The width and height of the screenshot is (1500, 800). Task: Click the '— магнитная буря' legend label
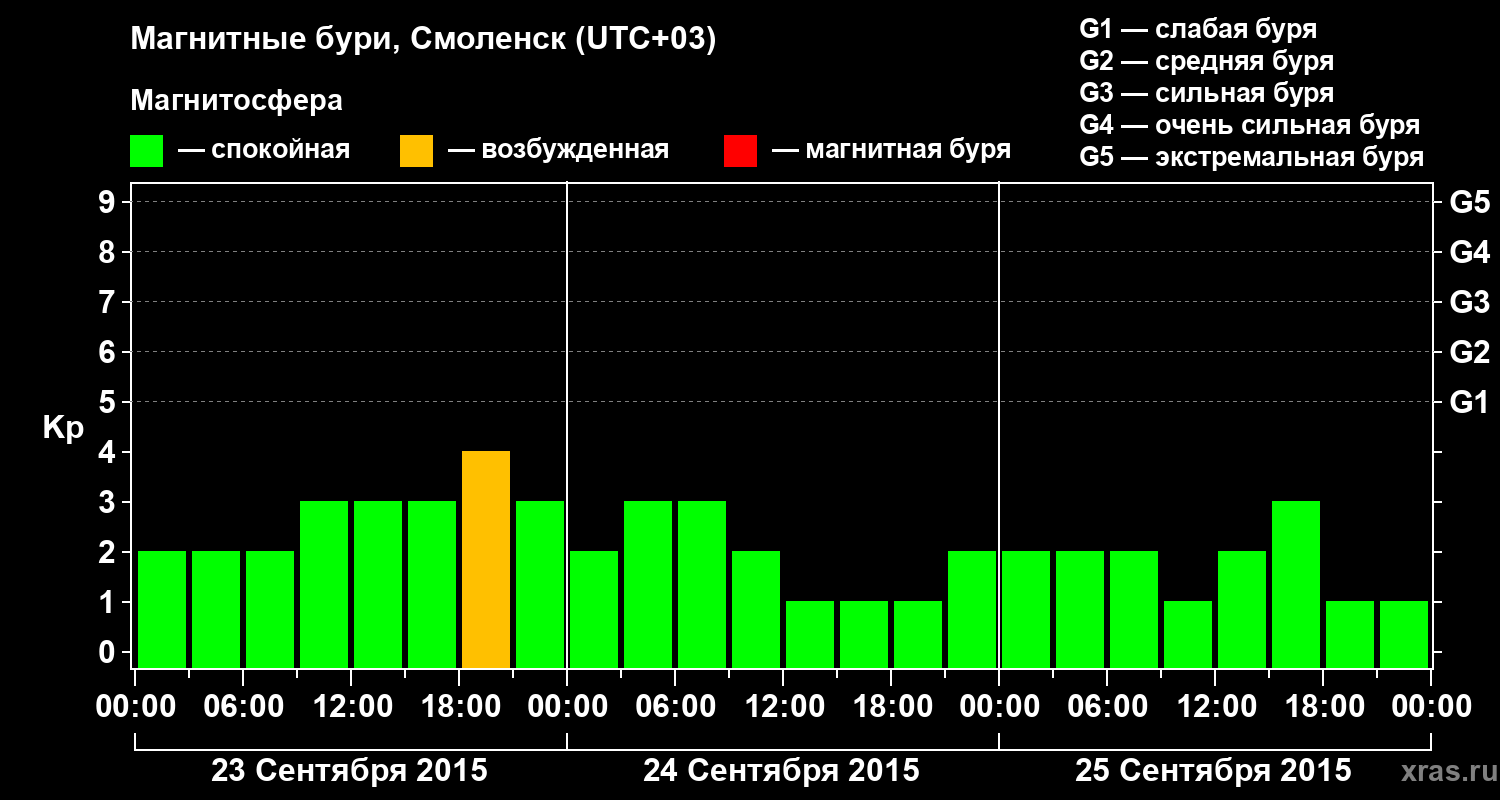coord(892,151)
